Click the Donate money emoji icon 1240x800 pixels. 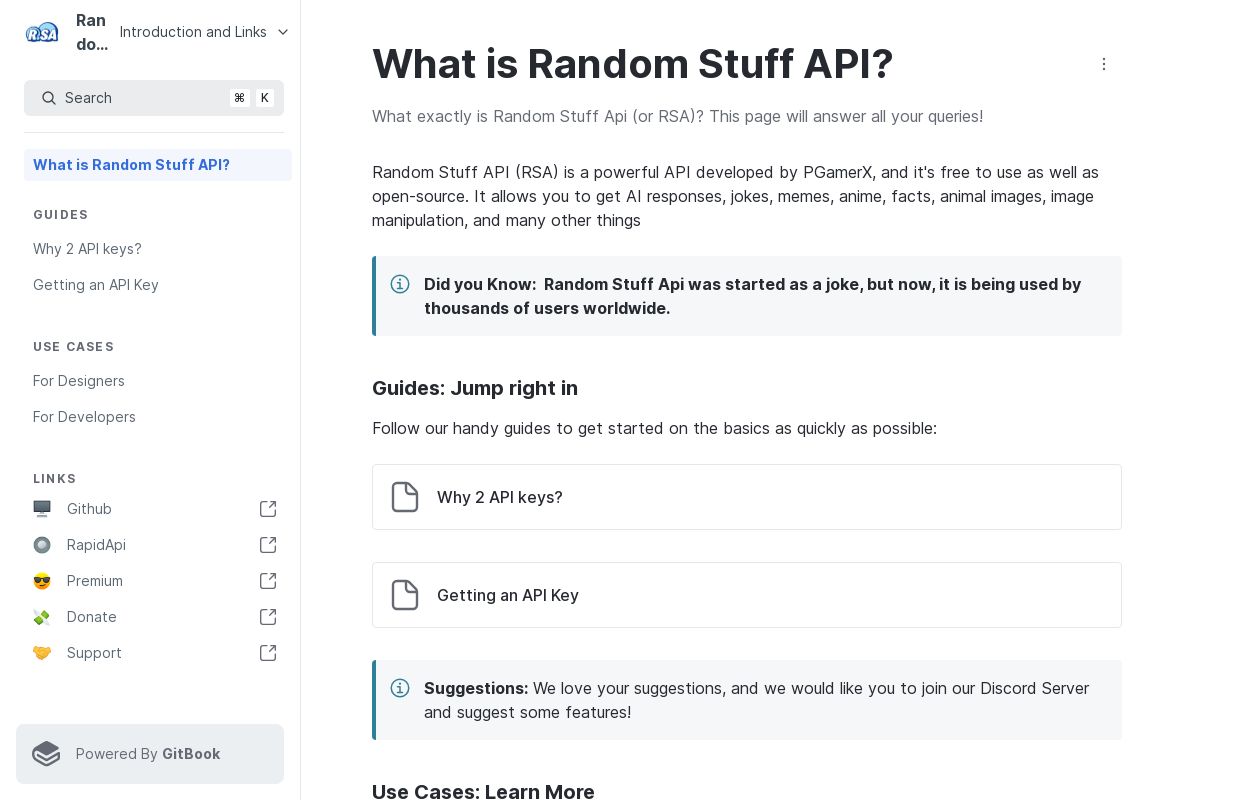coord(42,617)
